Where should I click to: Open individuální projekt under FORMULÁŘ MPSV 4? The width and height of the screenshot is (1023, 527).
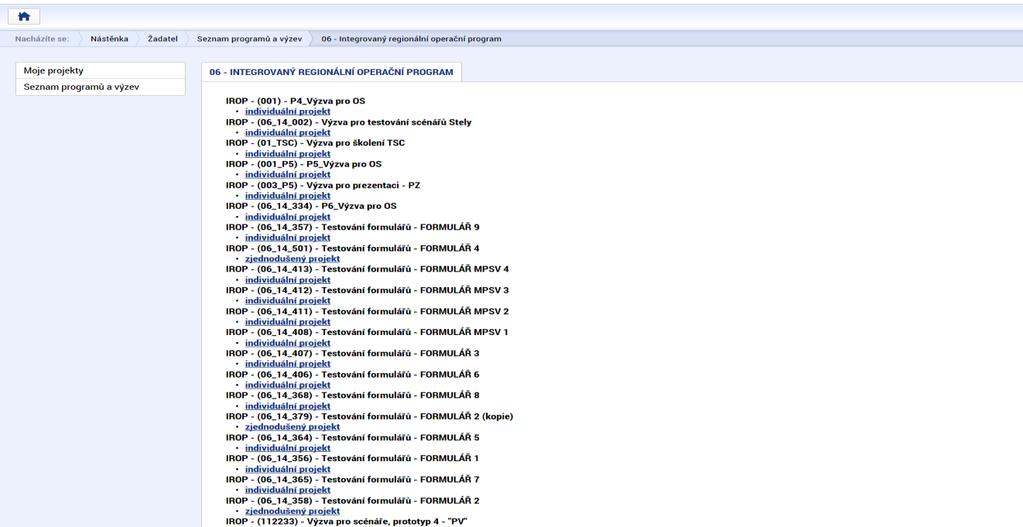pyautogui.click(x=288, y=280)
